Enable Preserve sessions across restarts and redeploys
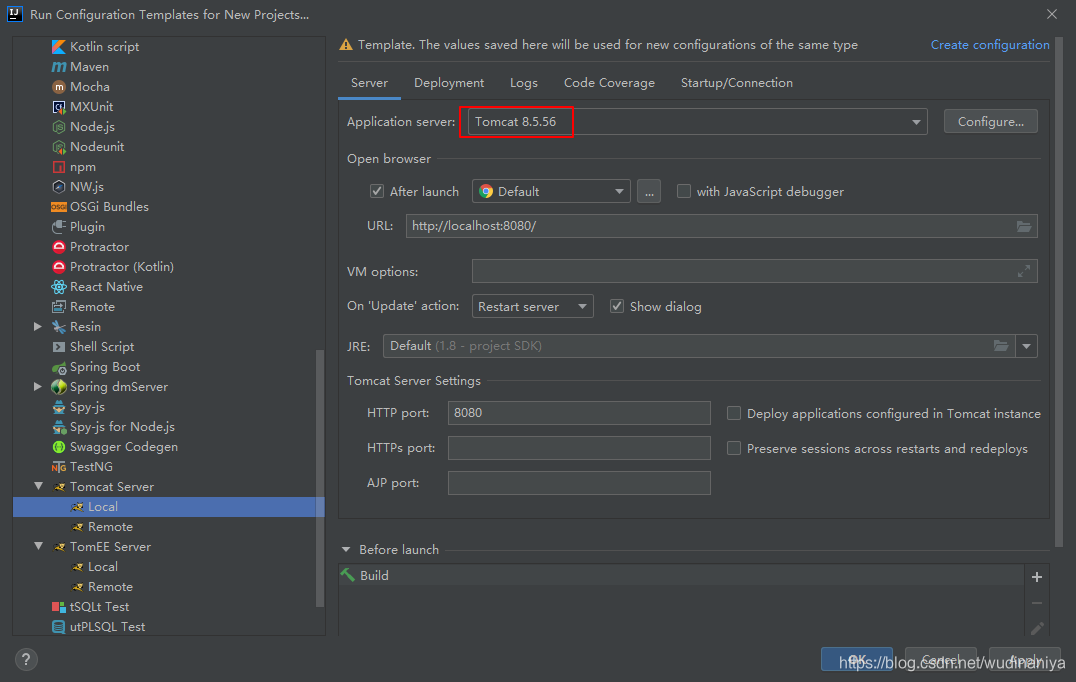The height and width of the screenshot is (682, 1076). tap(734, 448)
